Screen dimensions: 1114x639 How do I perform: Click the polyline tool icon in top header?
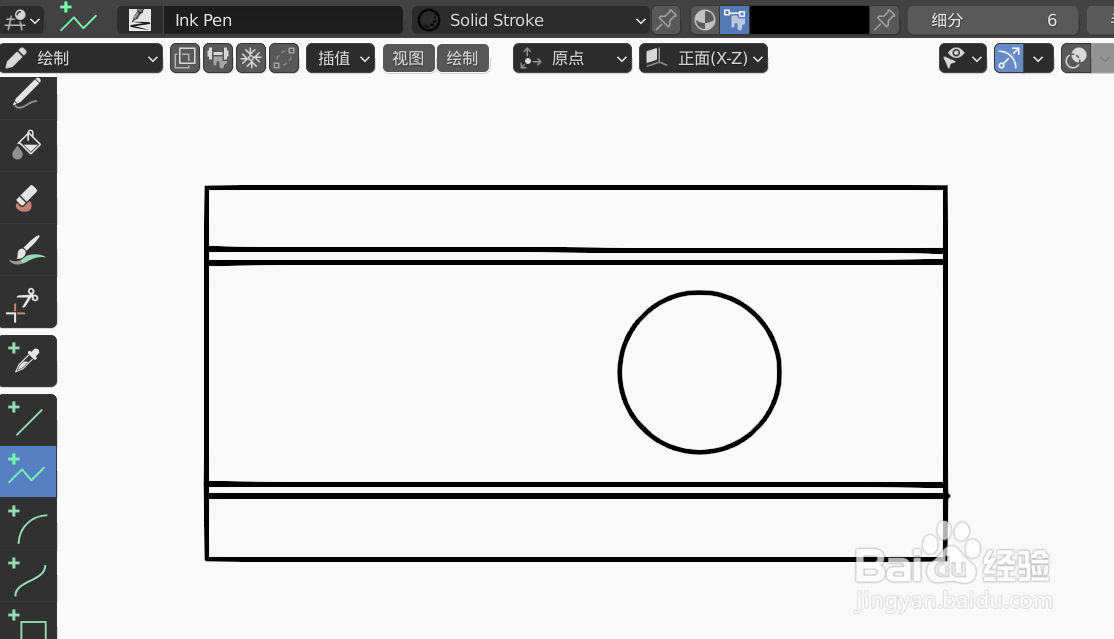pyautogui.click(x=77, y=18)
